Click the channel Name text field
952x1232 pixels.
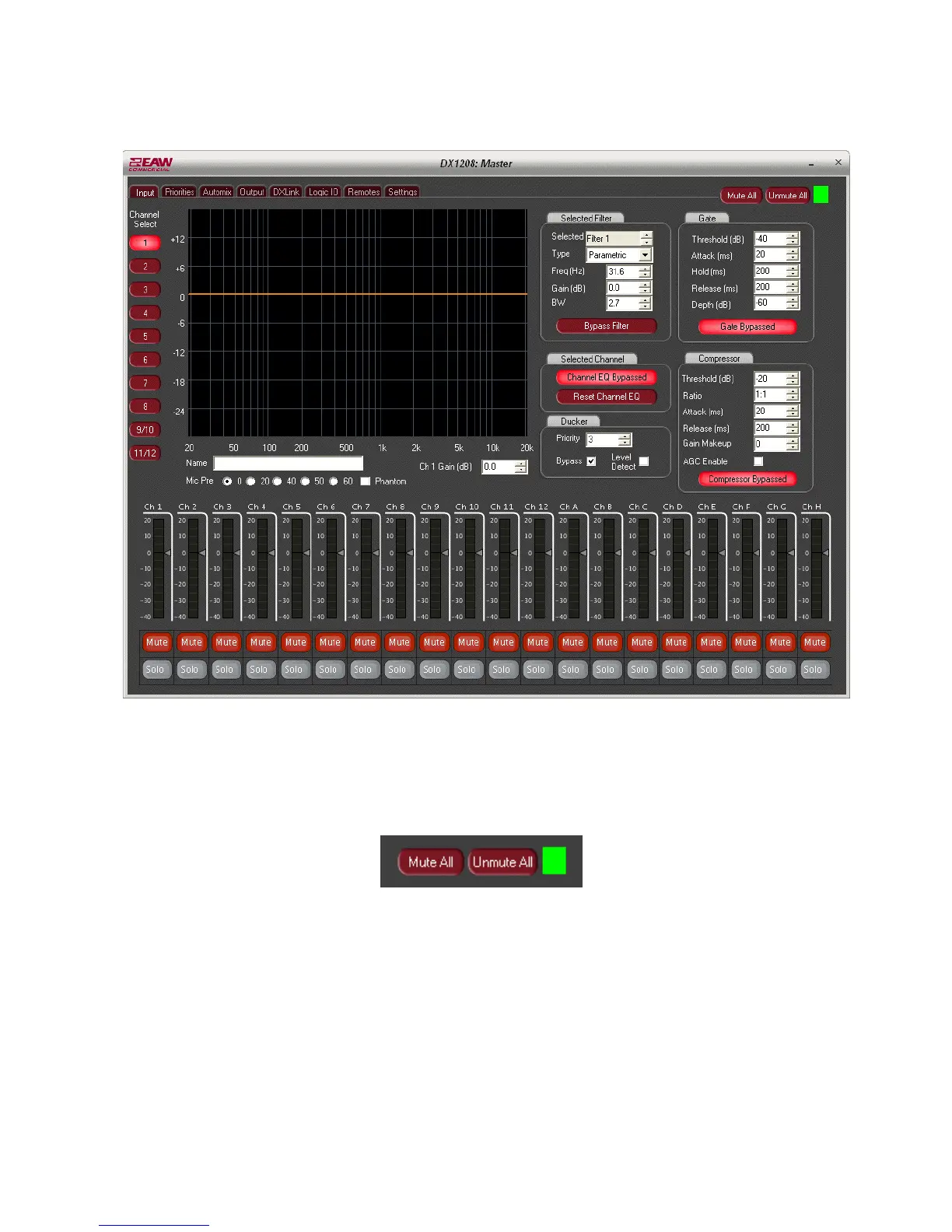click(x=289, y=464)
